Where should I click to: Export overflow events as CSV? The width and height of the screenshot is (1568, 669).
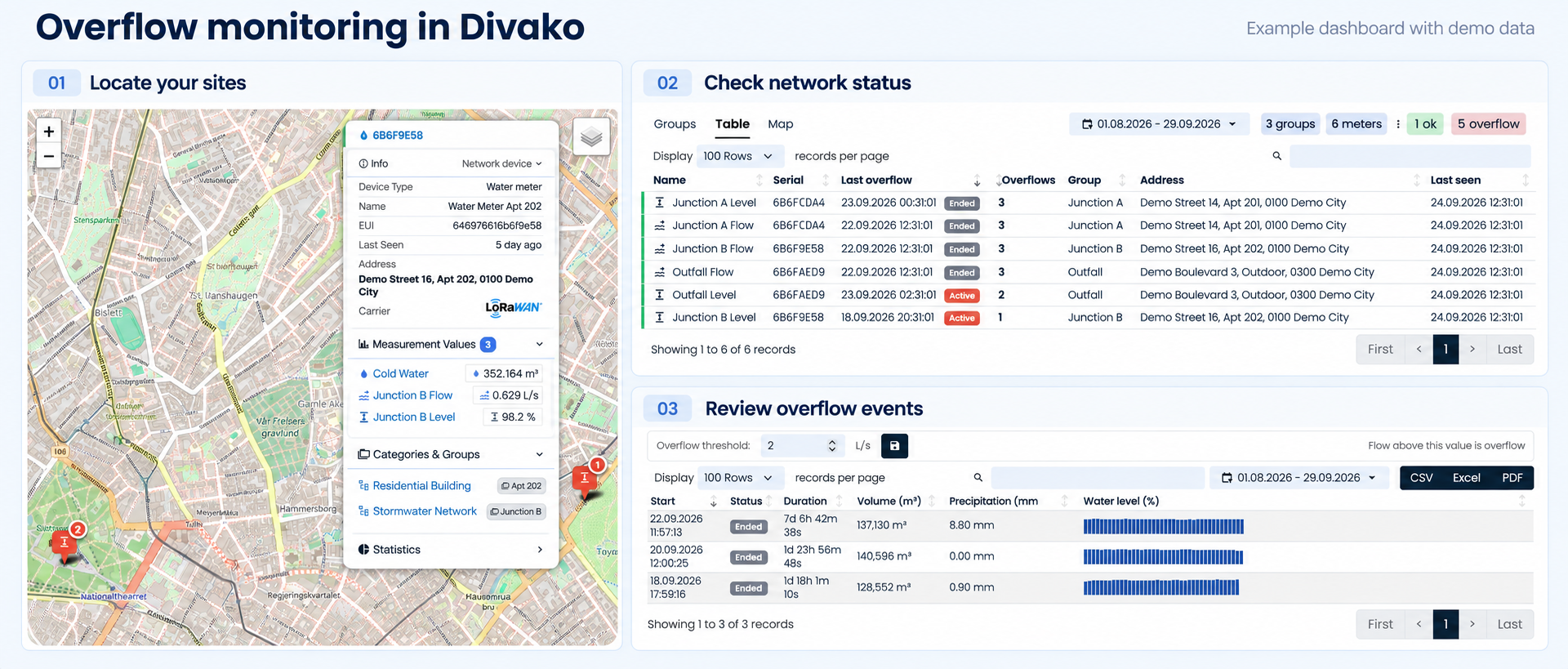[1421, 478]
